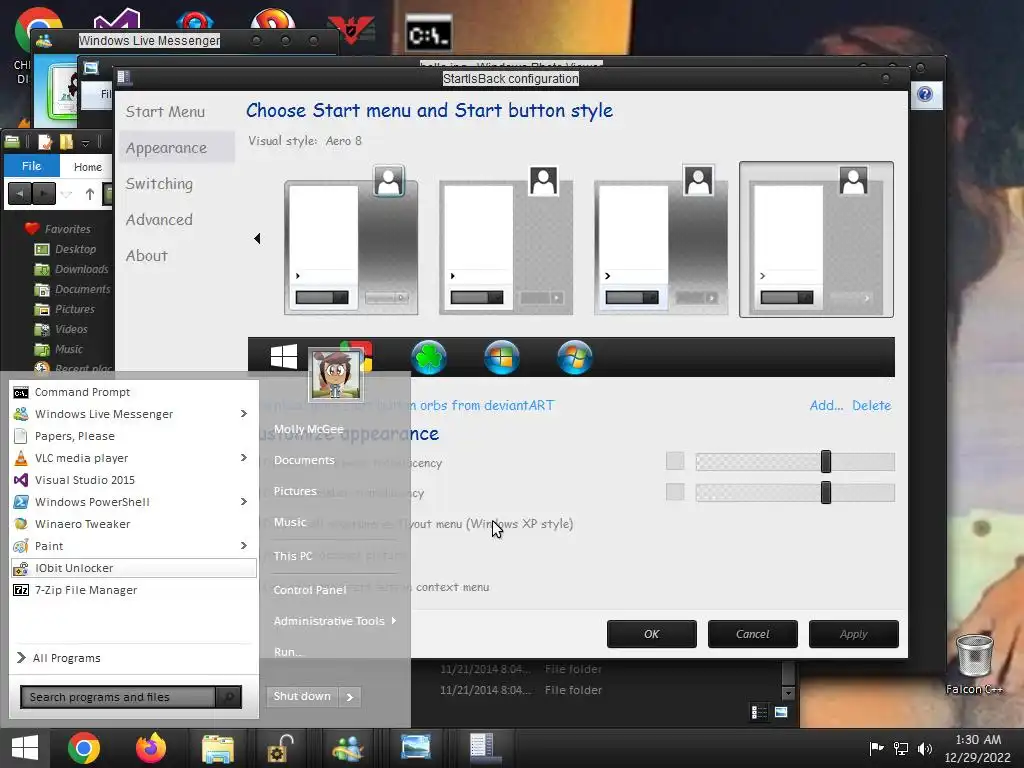The image size is (1024, 768).
Task: Click search magnifier in Start menu
Action: (x=229, y=697)
